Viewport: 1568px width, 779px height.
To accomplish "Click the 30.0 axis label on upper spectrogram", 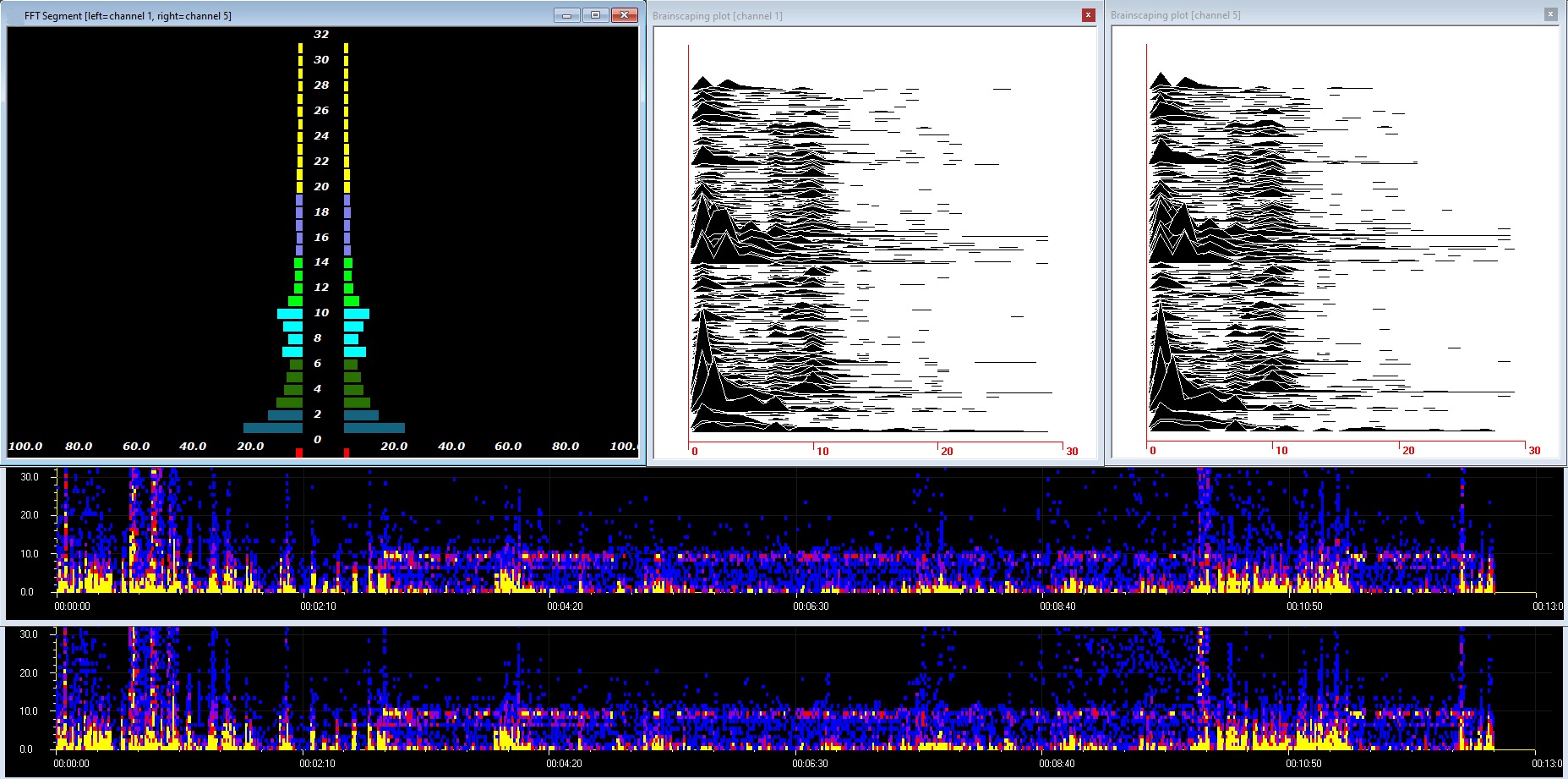I will (30, 477).
